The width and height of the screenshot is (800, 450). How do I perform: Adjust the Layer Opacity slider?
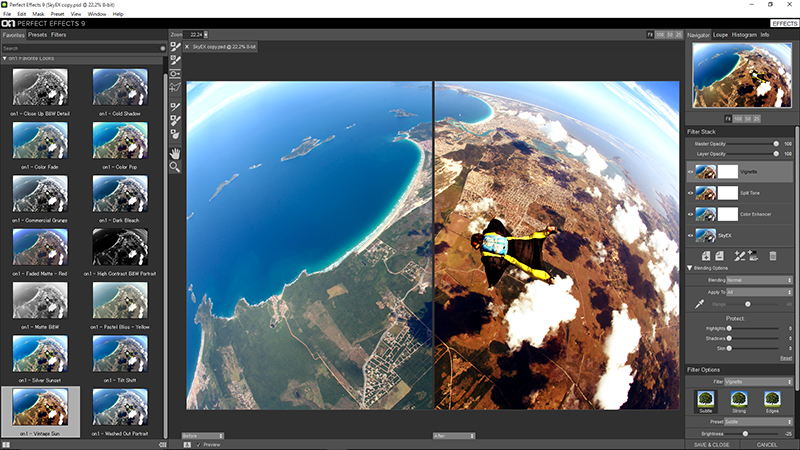pyautogui.click(x=776, y=154)
